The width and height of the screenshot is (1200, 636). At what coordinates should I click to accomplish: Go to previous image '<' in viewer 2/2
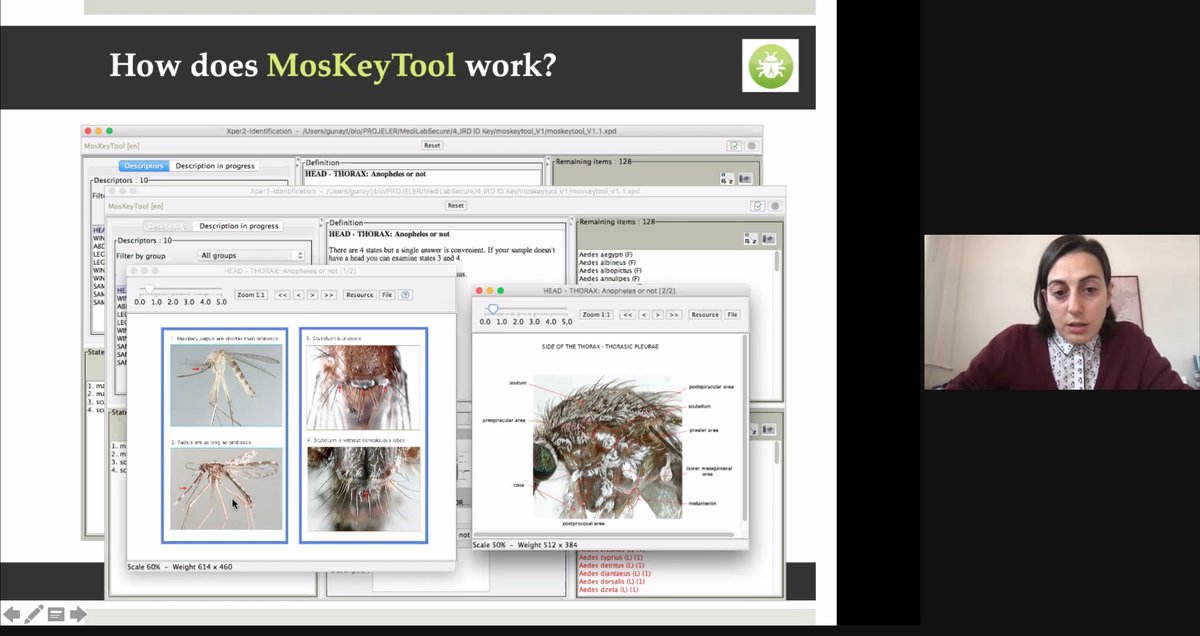point(644,314)
